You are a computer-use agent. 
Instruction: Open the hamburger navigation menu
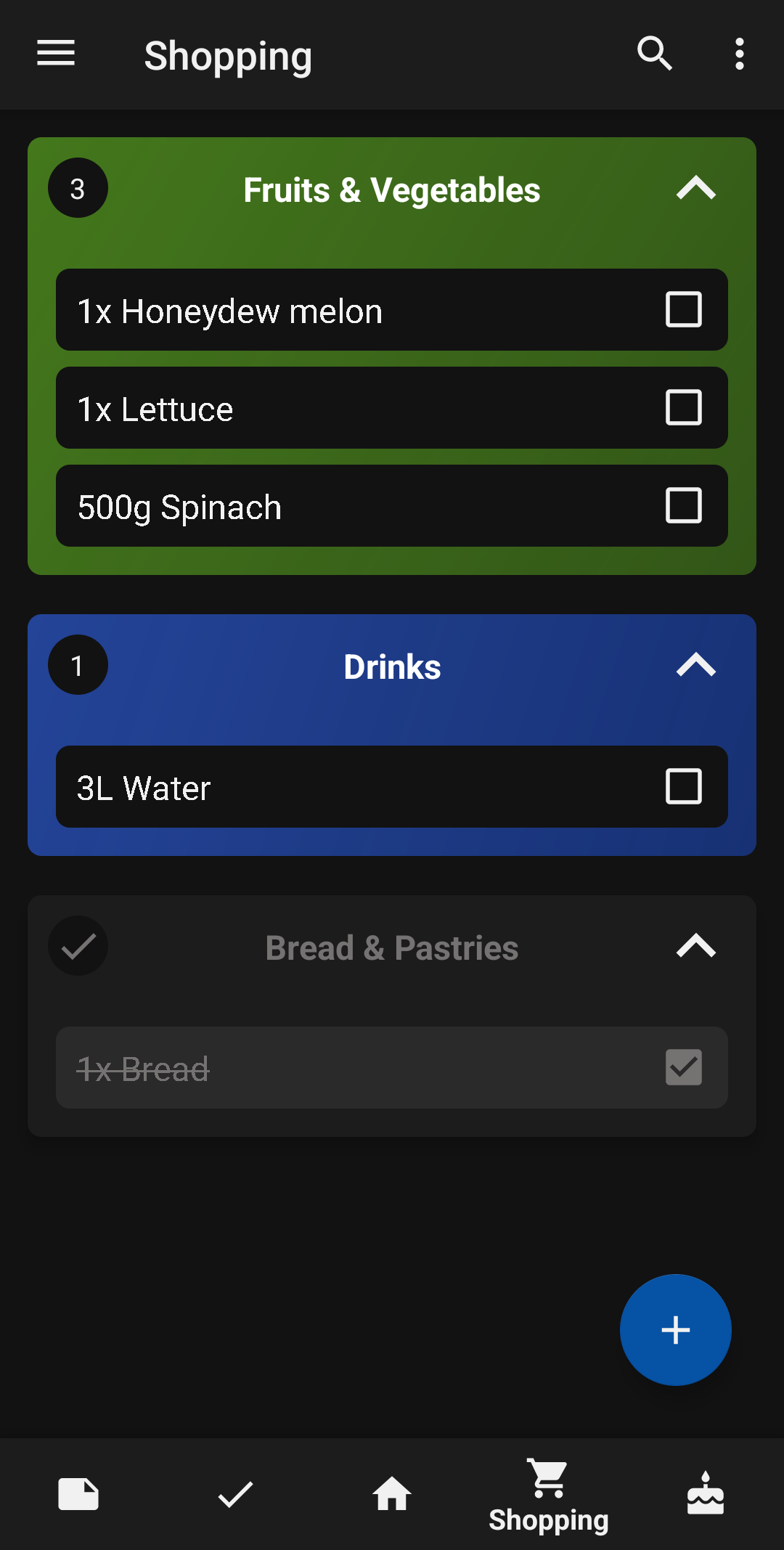coord(56,53)
